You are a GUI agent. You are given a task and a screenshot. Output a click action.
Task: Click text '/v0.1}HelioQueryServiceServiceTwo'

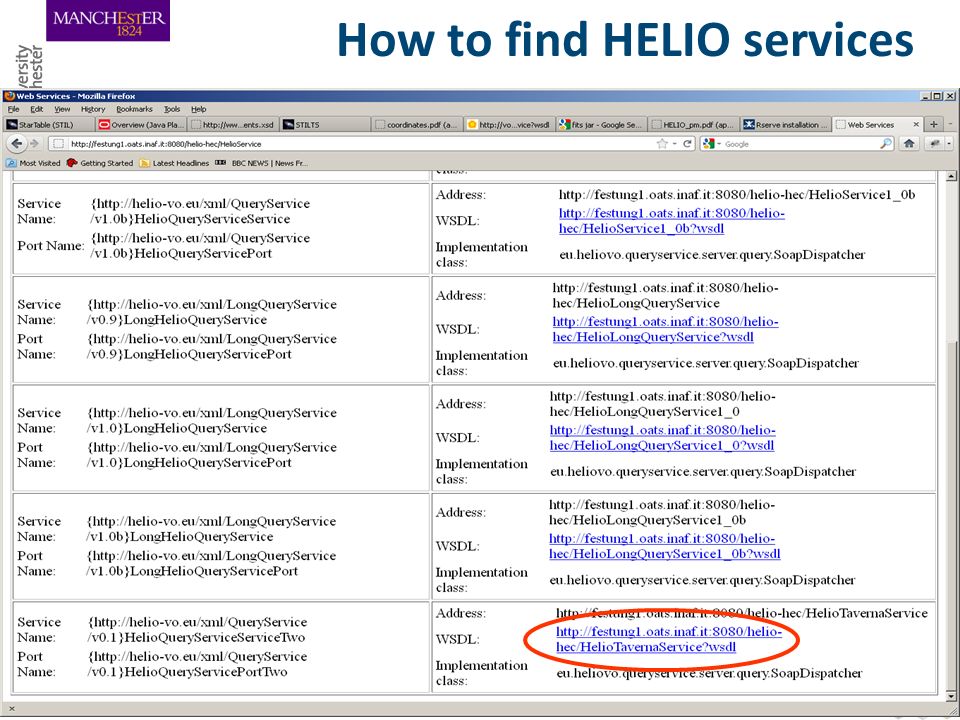[195, 637]
